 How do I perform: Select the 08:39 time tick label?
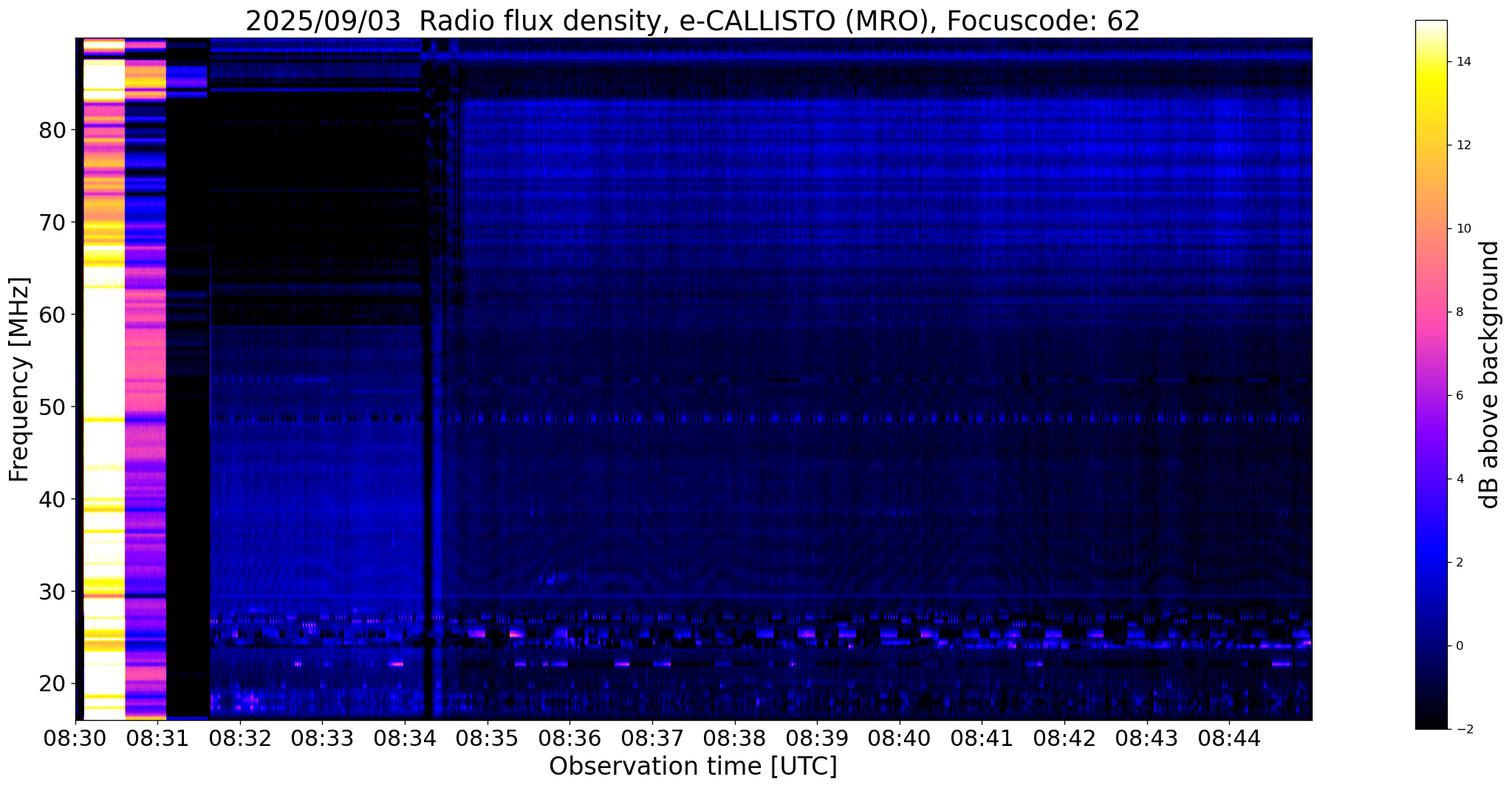point(817,739)
